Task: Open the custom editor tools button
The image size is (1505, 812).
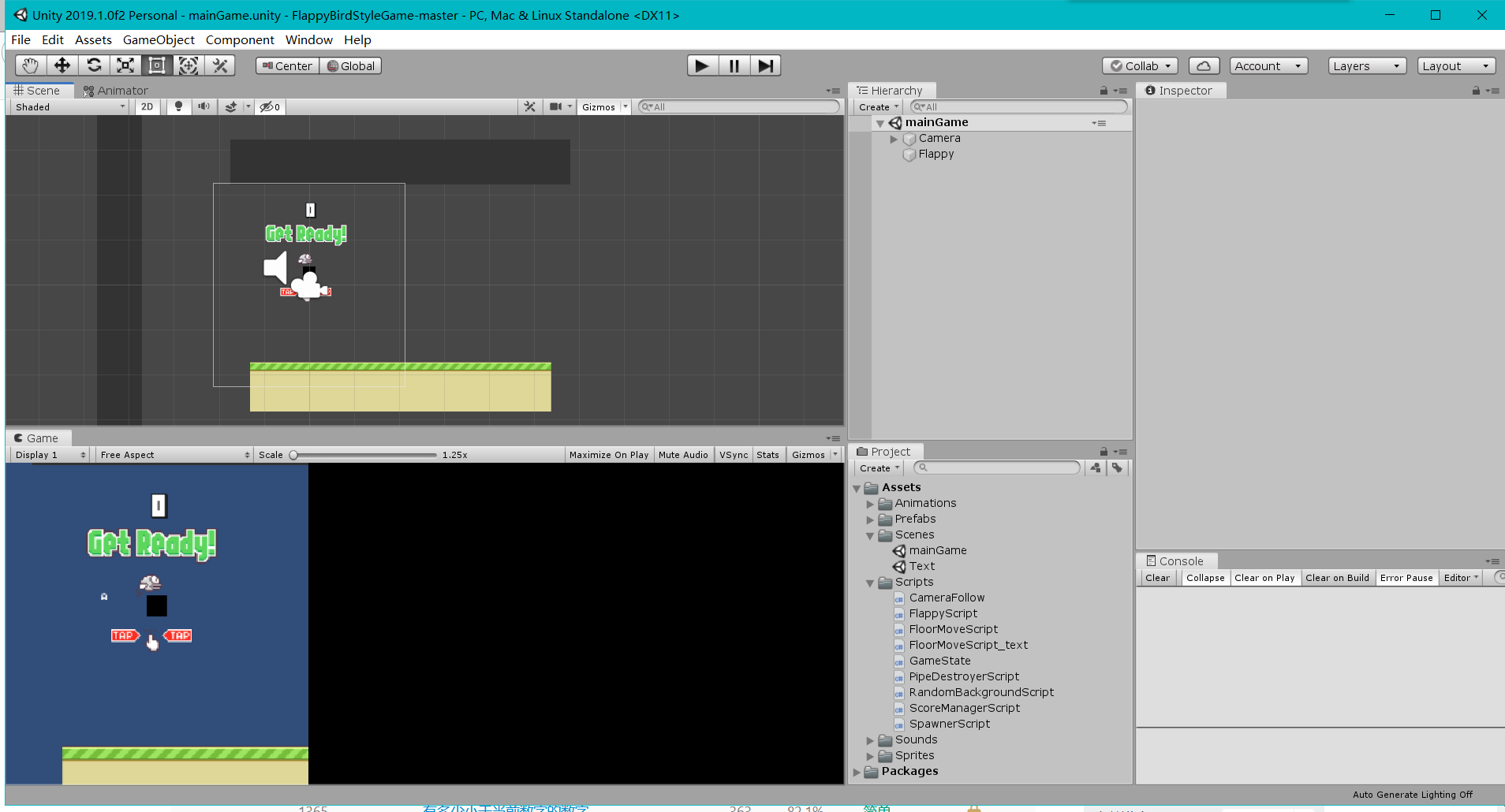Action: point(220,65)
